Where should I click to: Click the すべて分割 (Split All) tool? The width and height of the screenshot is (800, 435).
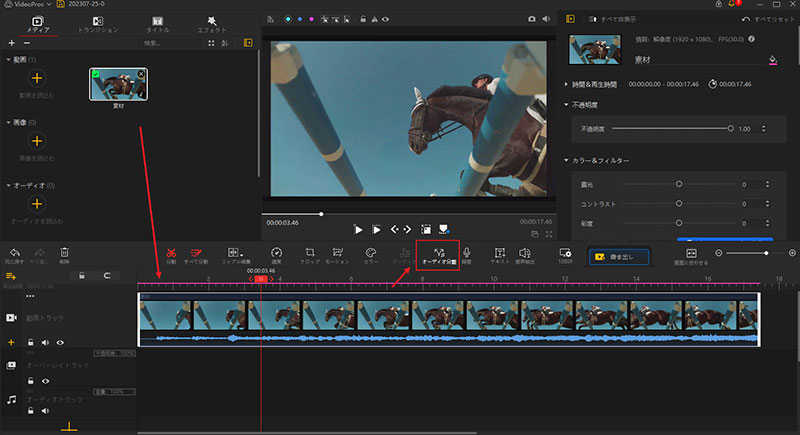tap(196, 255)
